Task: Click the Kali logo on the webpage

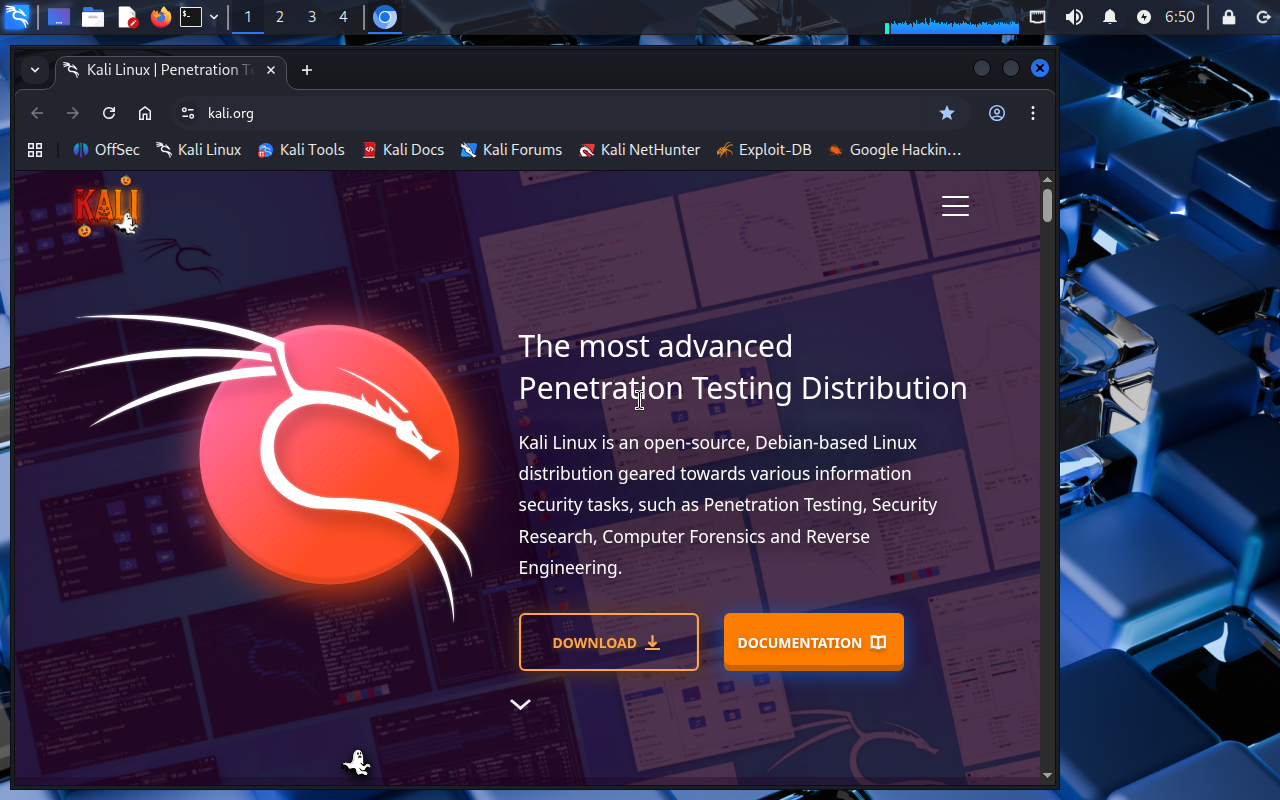Action: tap(106, 208)
